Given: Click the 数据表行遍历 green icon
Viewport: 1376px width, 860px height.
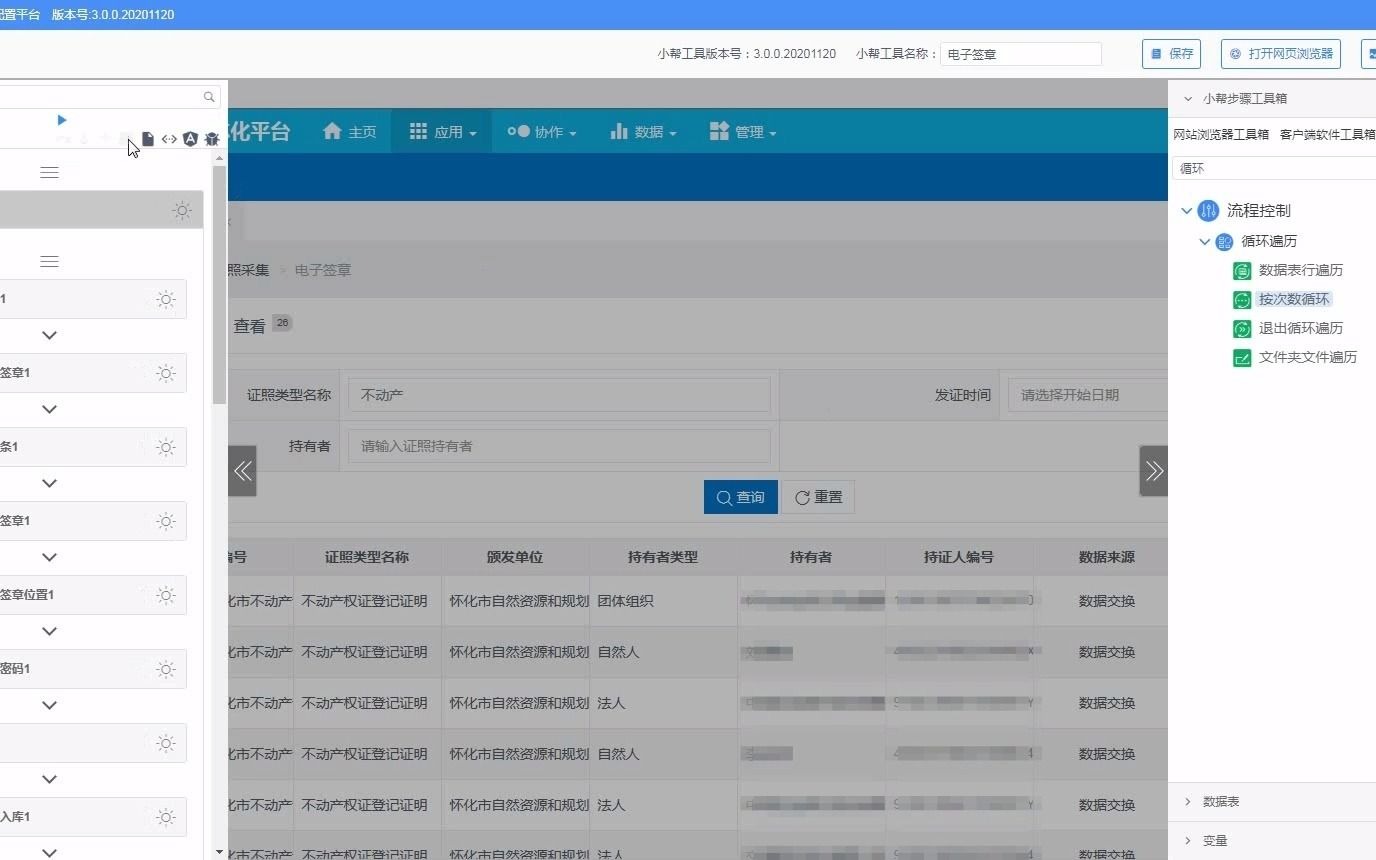Looking at the screenshot, I should (x=1242, y=270).
